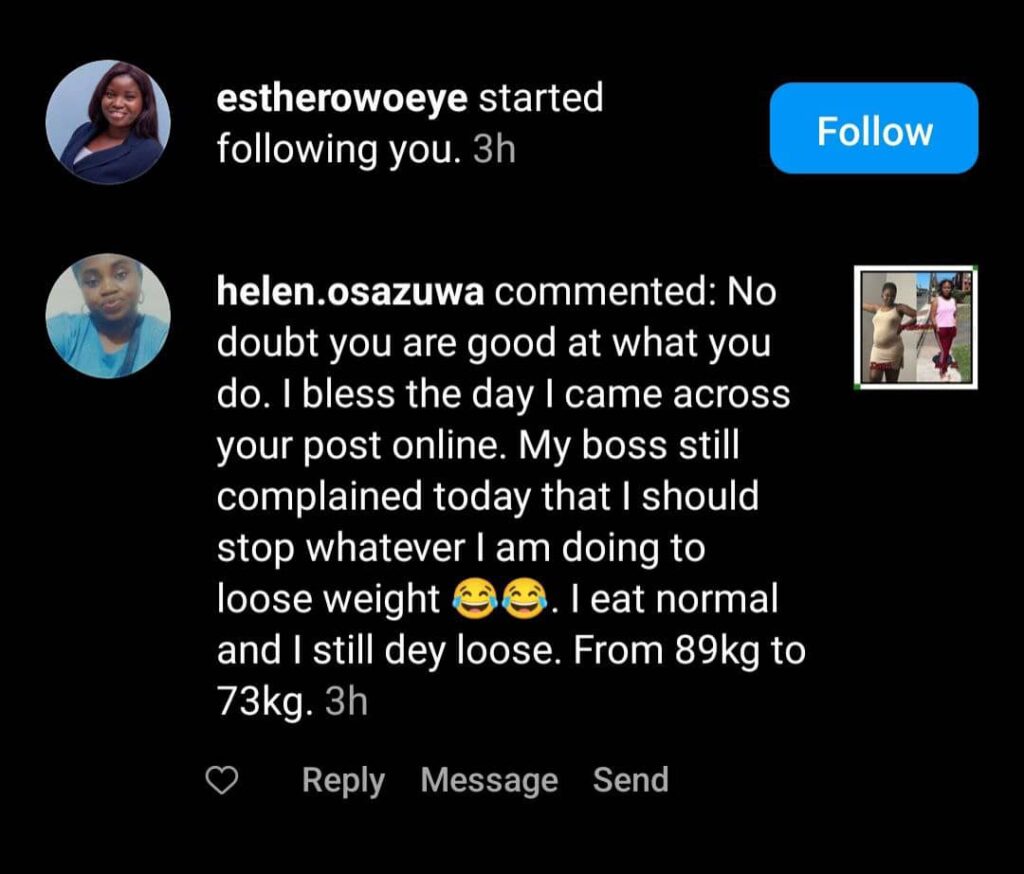Open helen.osazuwa's profile avatar
Viewport: 1024px width, 874px height.
[108, 316]
